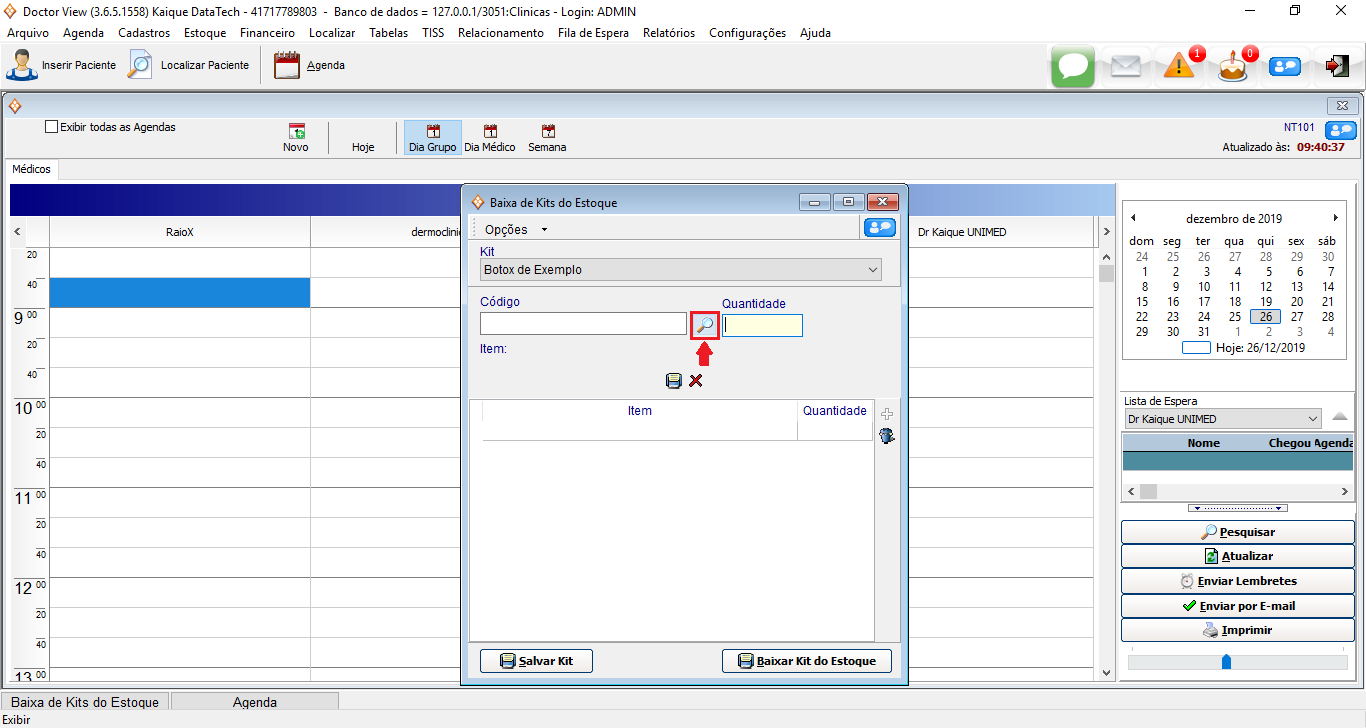
Task: Expand the Kit dropdown
Action: point(873,270)
